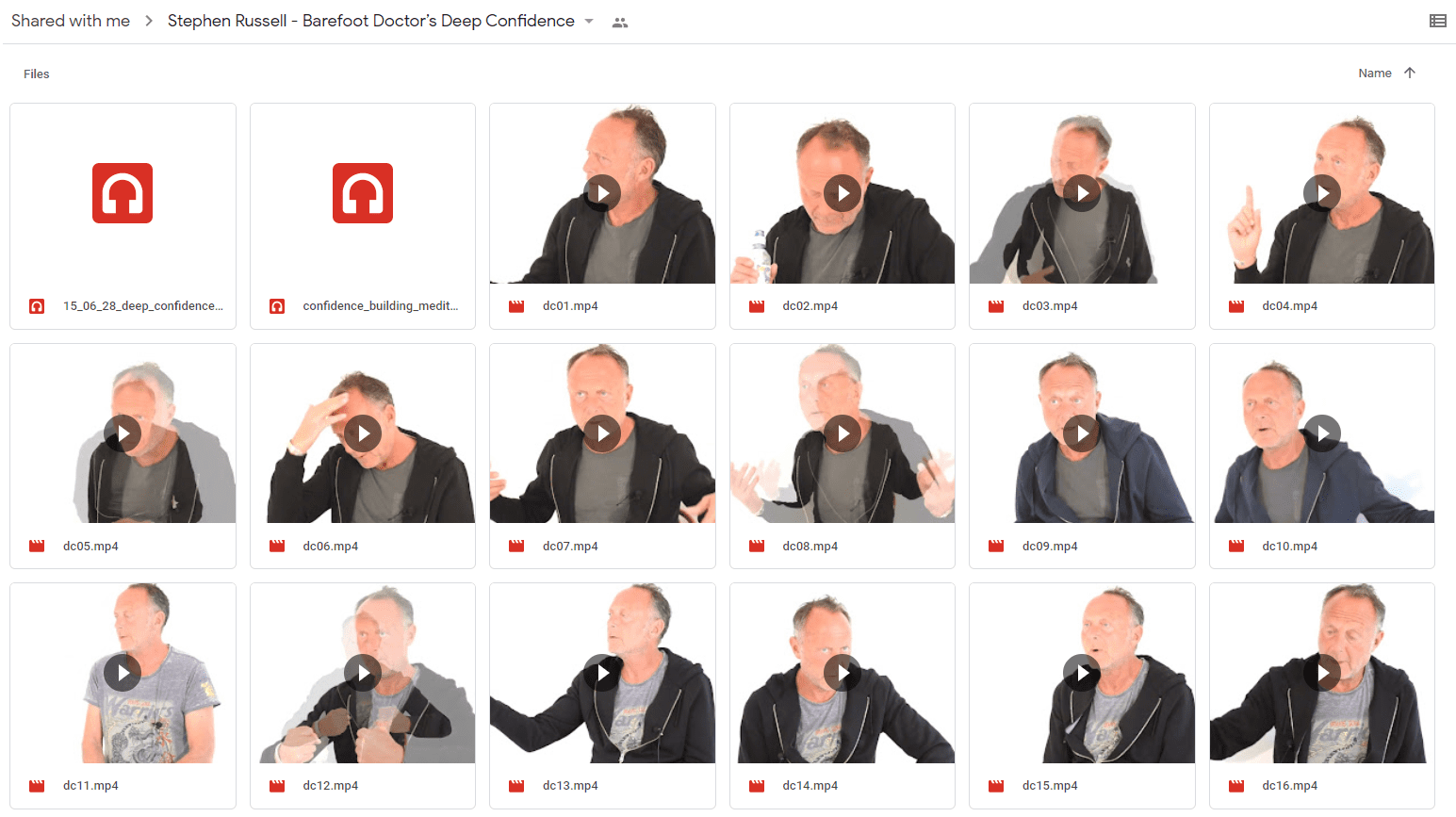This screenshot has height=817, width=1456.
Task: Click video file icon beside dc05.mp4
Action: click(37, 546)
